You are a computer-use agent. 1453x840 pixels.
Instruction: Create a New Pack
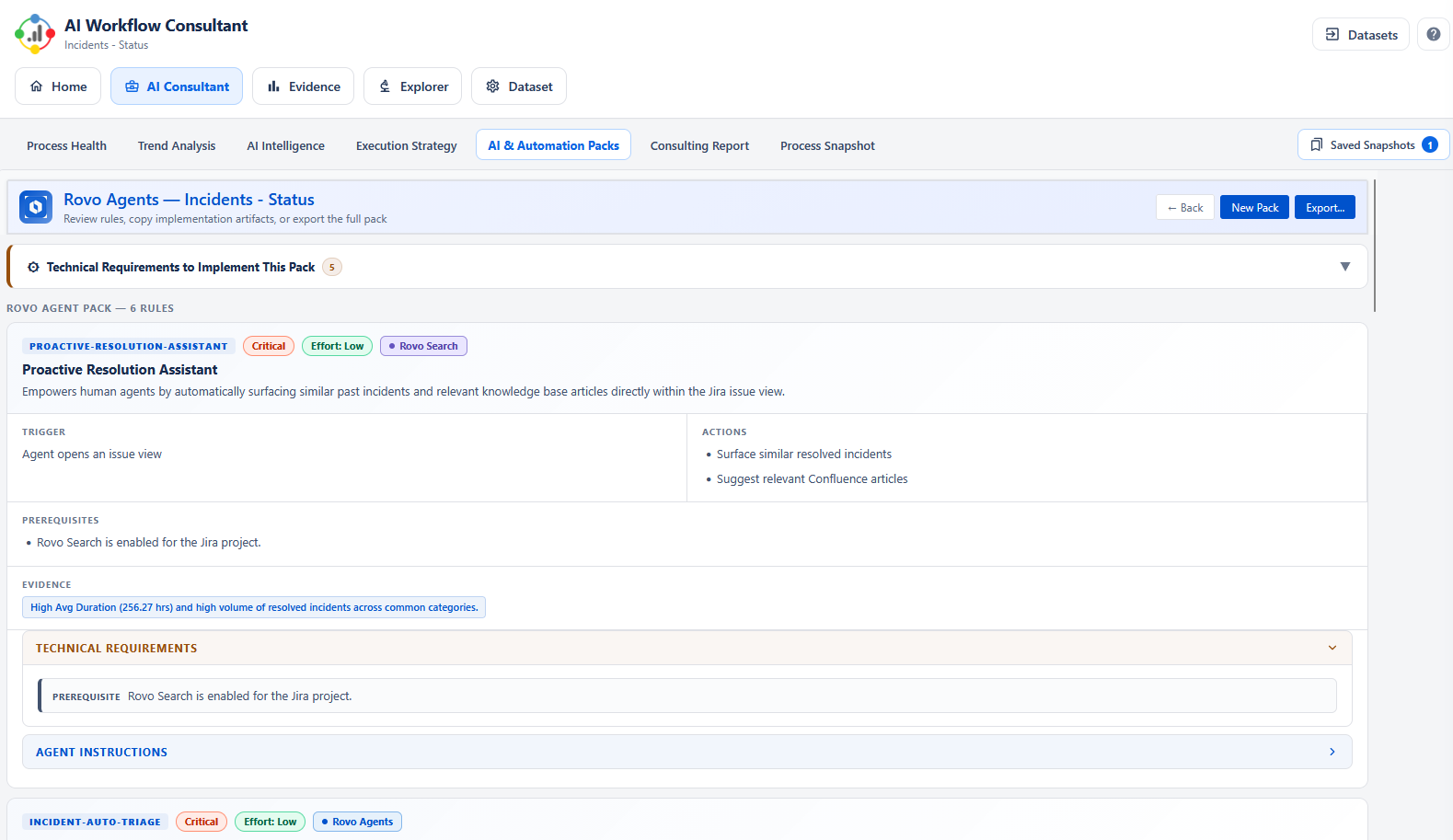coord(1254,207)
